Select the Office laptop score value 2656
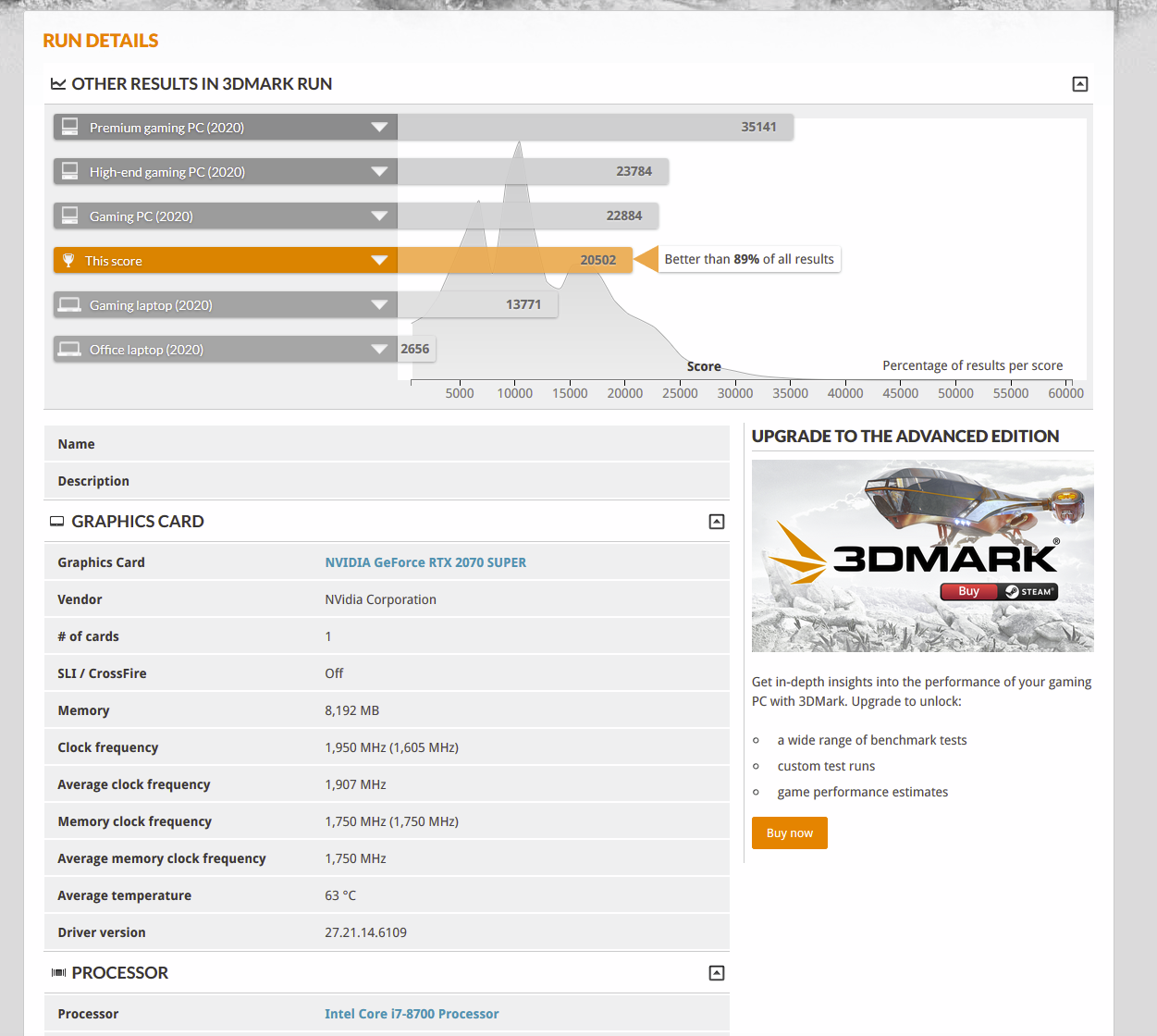The width and height of the screenshot is (1157, 1036). 415,349
